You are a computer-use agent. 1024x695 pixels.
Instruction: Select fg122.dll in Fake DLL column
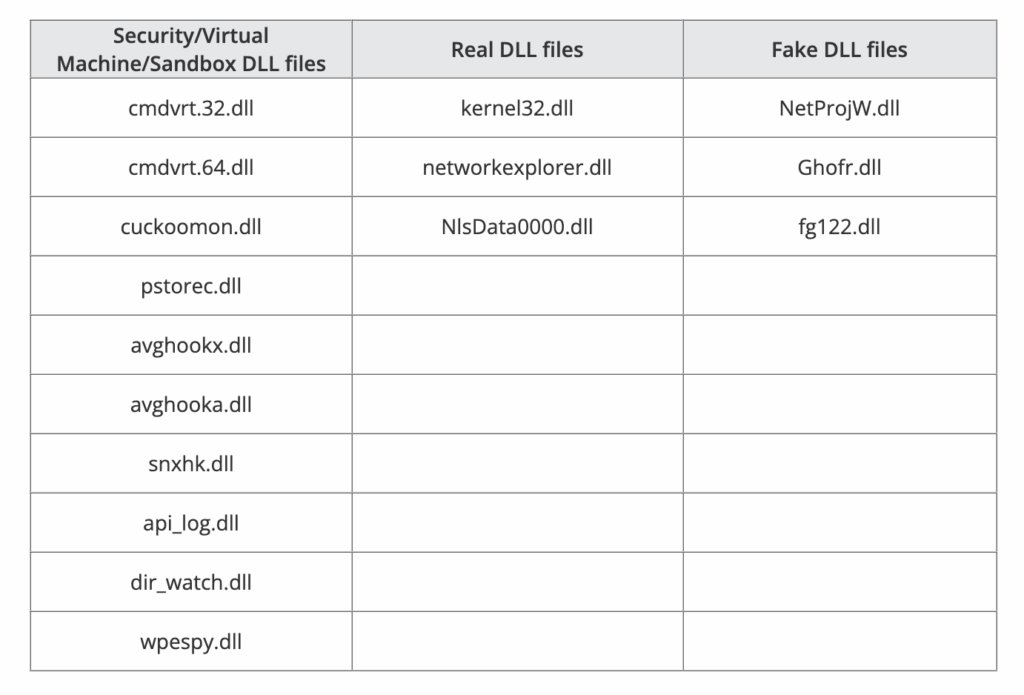839,226
